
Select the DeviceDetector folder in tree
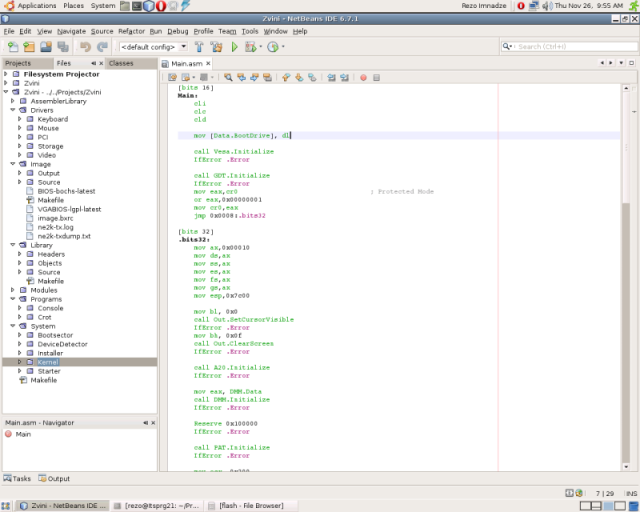(62, 344)
